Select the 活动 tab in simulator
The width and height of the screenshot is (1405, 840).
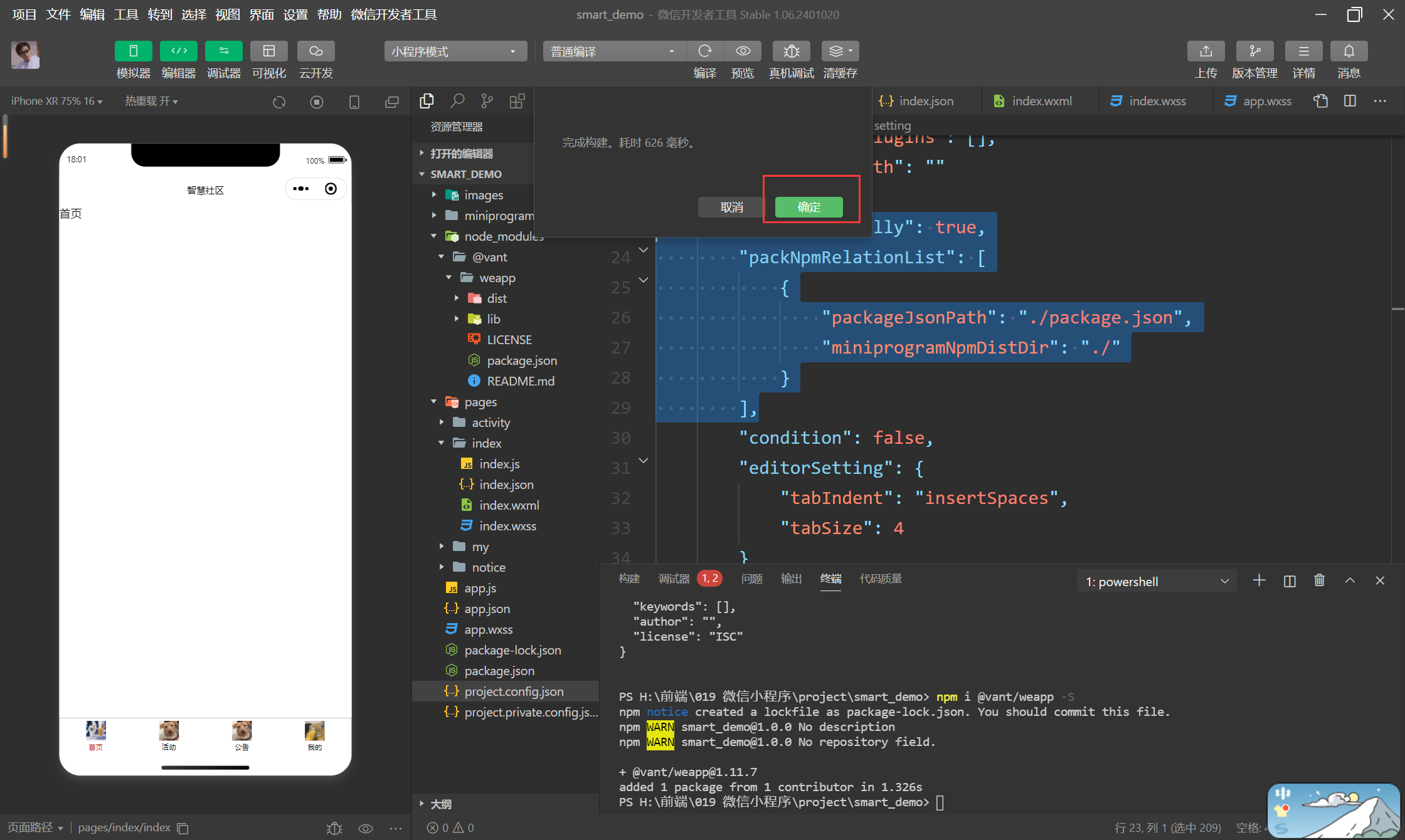click(169, 735)
